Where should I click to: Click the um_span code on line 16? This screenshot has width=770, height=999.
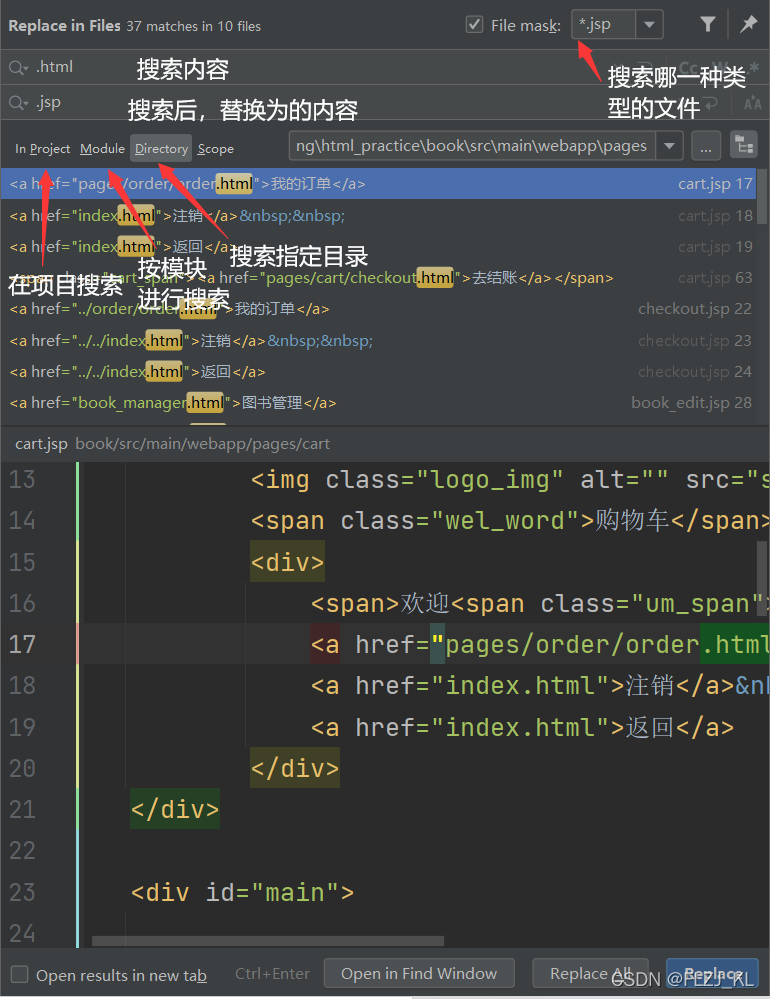pos(538,603)
